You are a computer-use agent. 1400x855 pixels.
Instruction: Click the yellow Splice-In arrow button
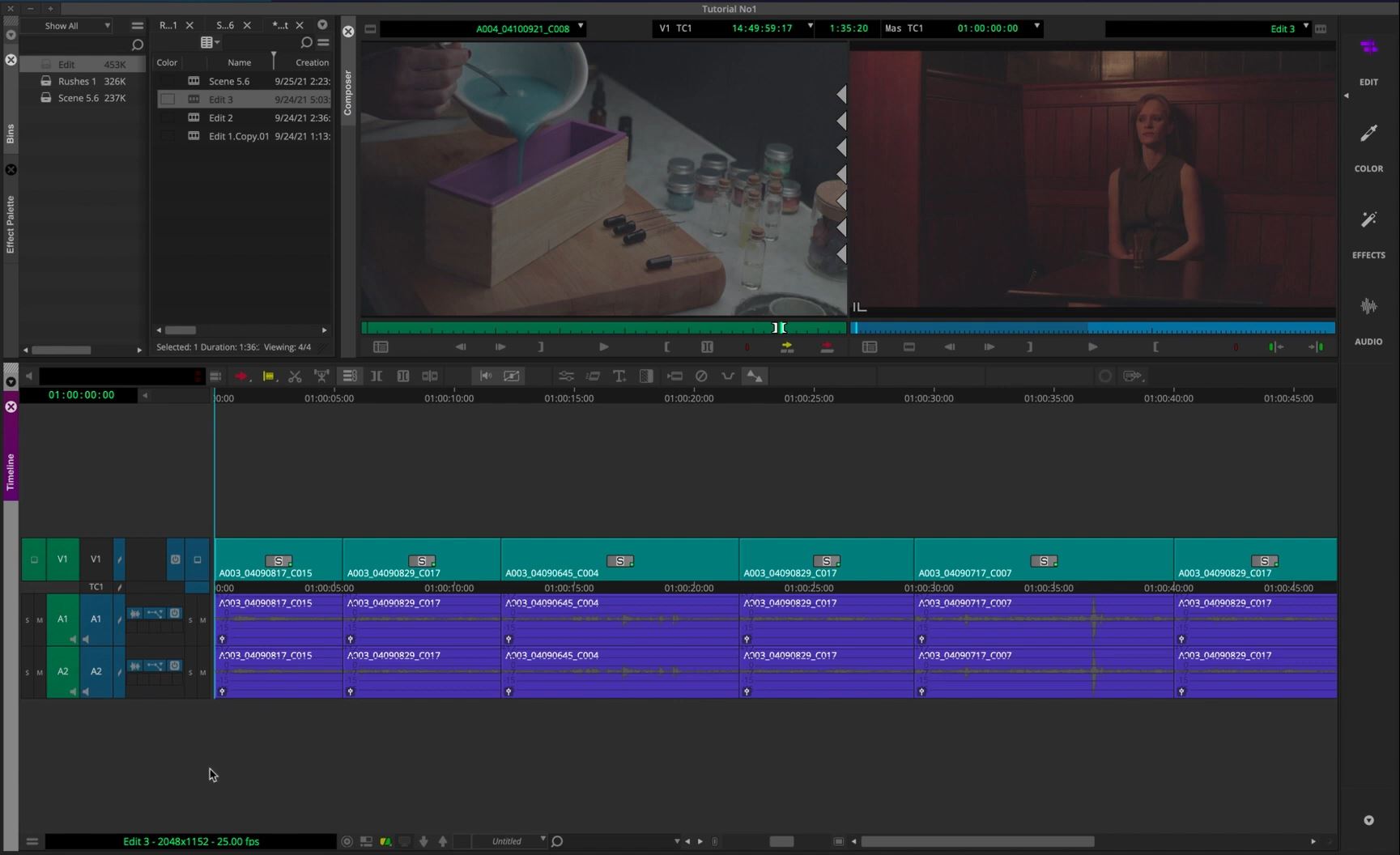point(786,347)
